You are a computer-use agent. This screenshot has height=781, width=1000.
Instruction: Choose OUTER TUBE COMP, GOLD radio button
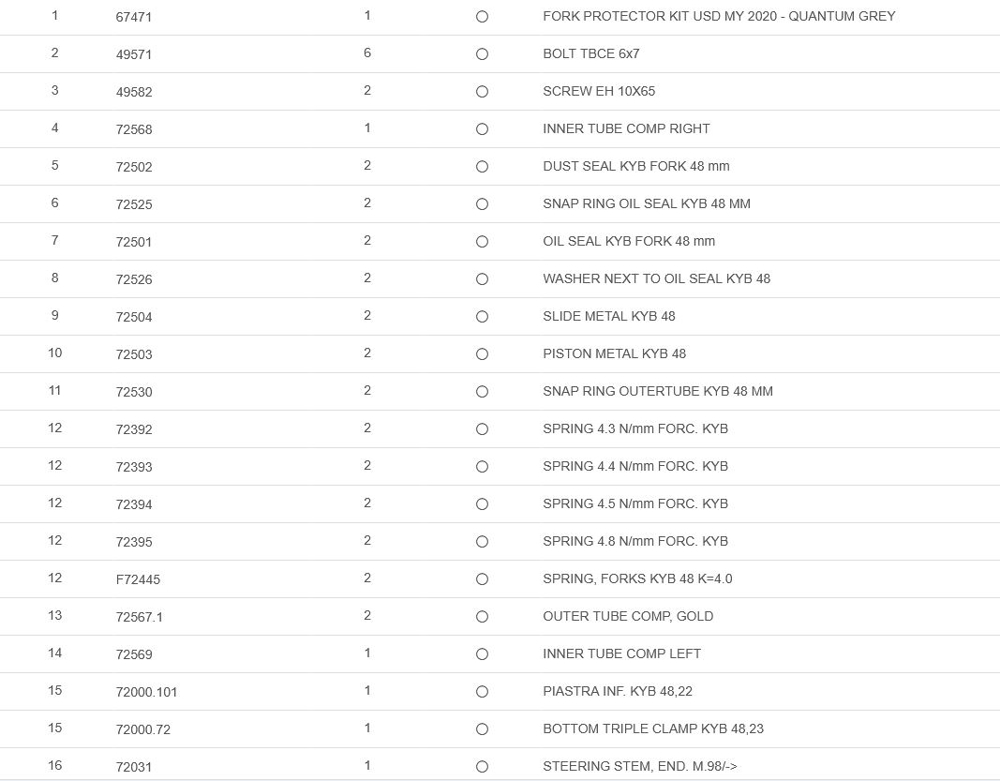tap(482, 617)
